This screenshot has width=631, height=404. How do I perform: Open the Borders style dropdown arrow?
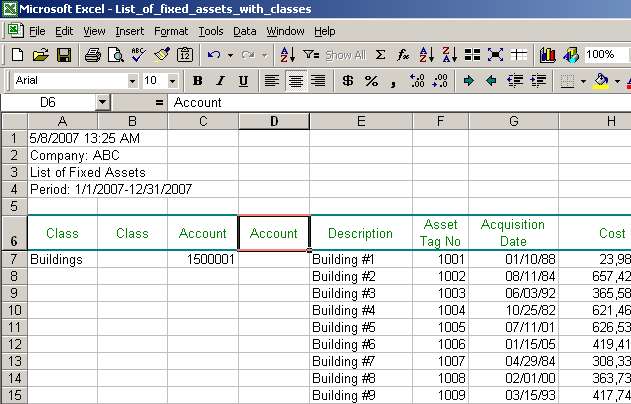pyautogui.click(x=583, y=81)
